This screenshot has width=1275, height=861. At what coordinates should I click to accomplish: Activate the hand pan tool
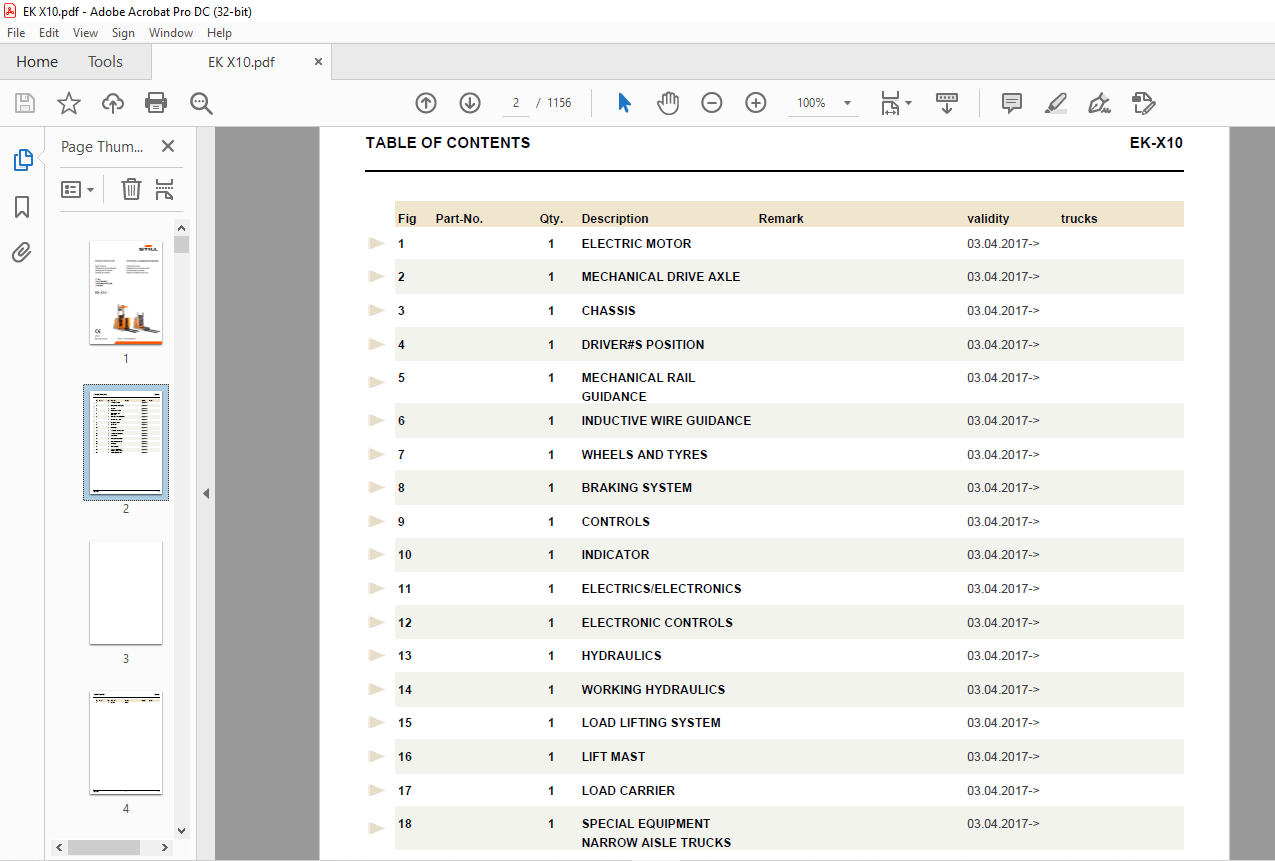(668, 103)
